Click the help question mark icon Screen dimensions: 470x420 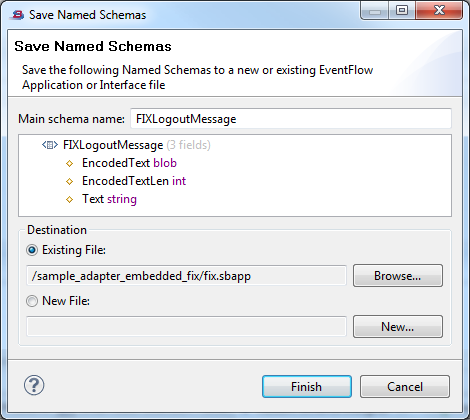point(34,385)
